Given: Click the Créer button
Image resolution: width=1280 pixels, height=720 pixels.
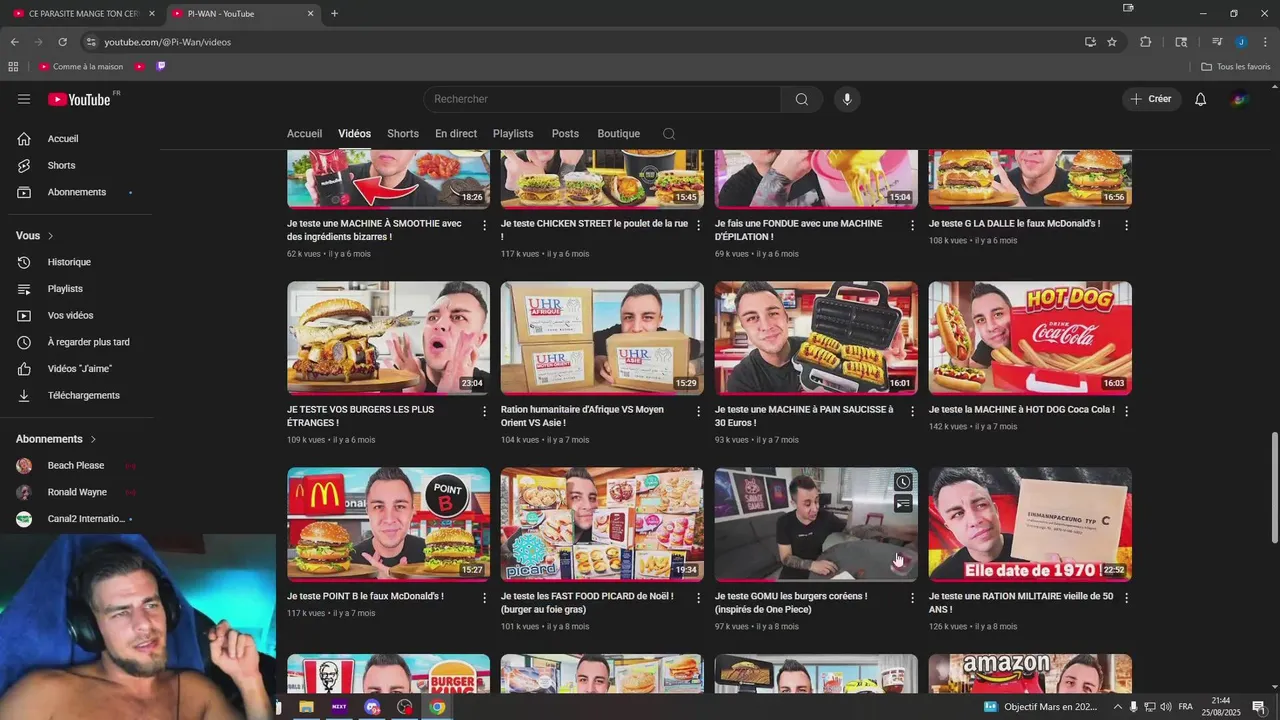Looking at the screenshot, I should coord(1151,99).
